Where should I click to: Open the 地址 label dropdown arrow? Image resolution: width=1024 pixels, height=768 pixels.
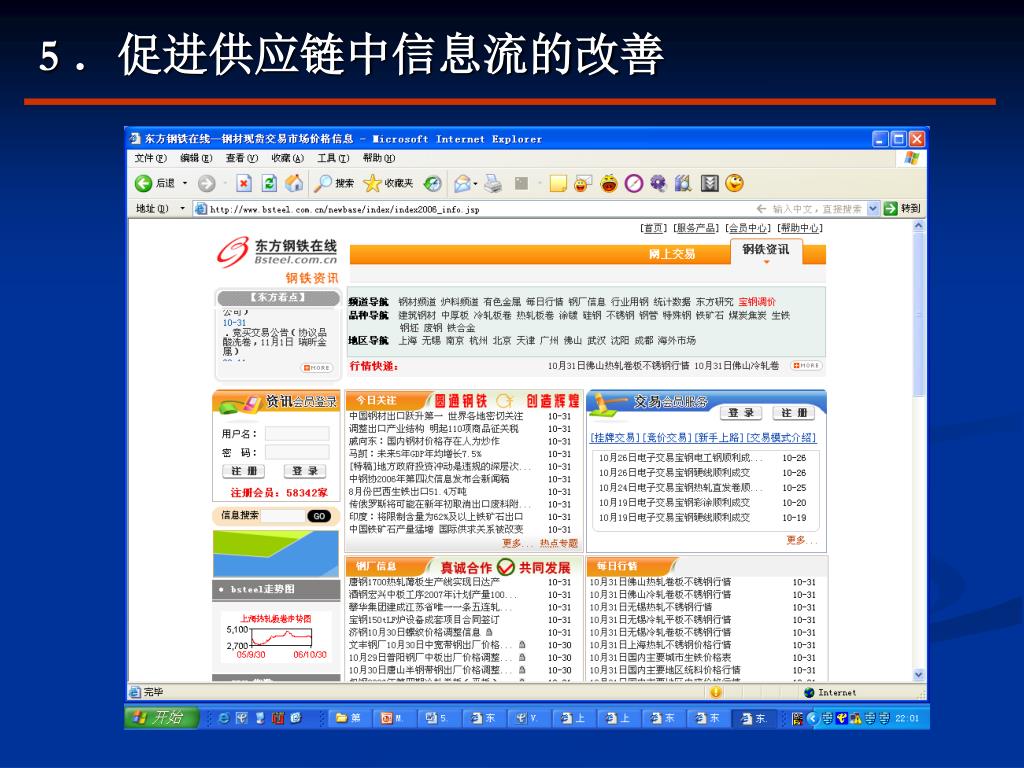click(182, 209)
